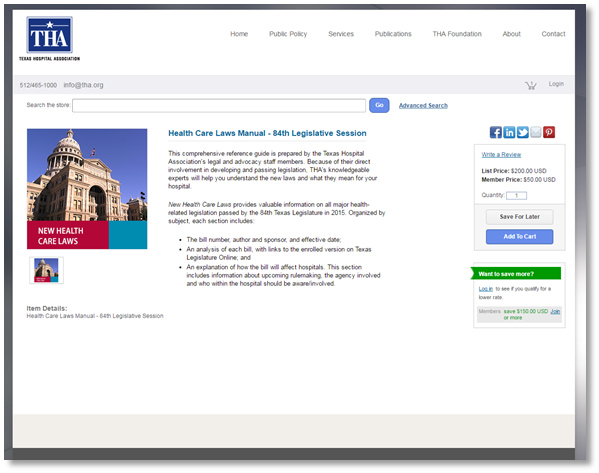Share the page by email icon
599x473 pixels.
tap(536, 132)
